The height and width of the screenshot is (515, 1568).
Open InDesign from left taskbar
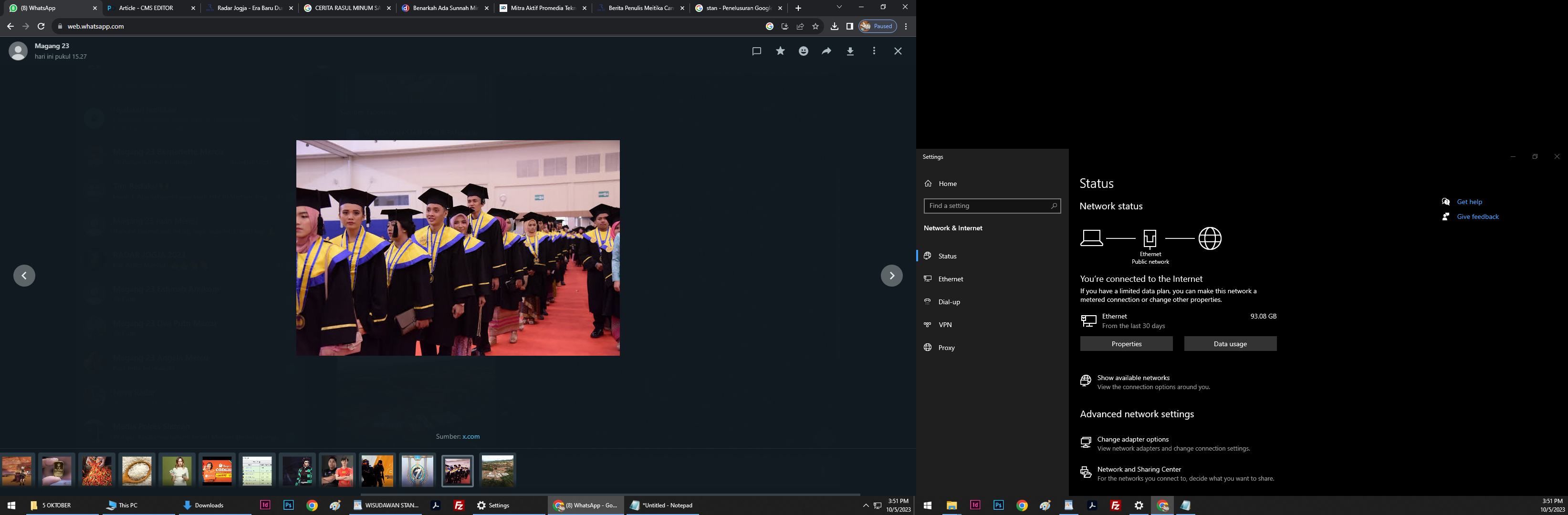click(265, 505)
